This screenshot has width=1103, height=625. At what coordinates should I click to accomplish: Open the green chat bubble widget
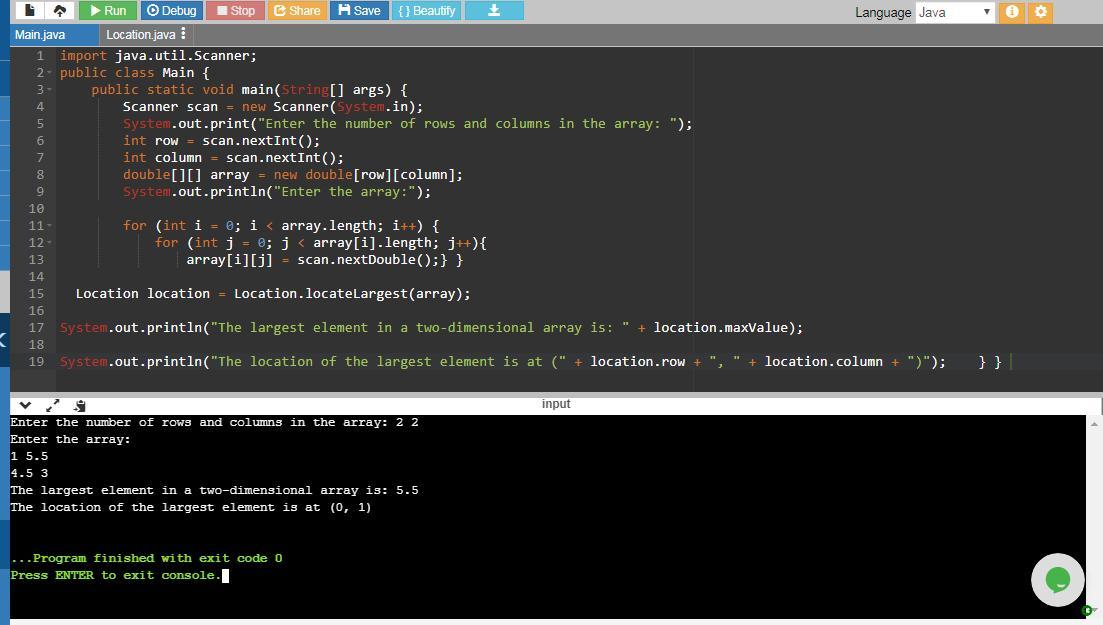point(1057,579)
